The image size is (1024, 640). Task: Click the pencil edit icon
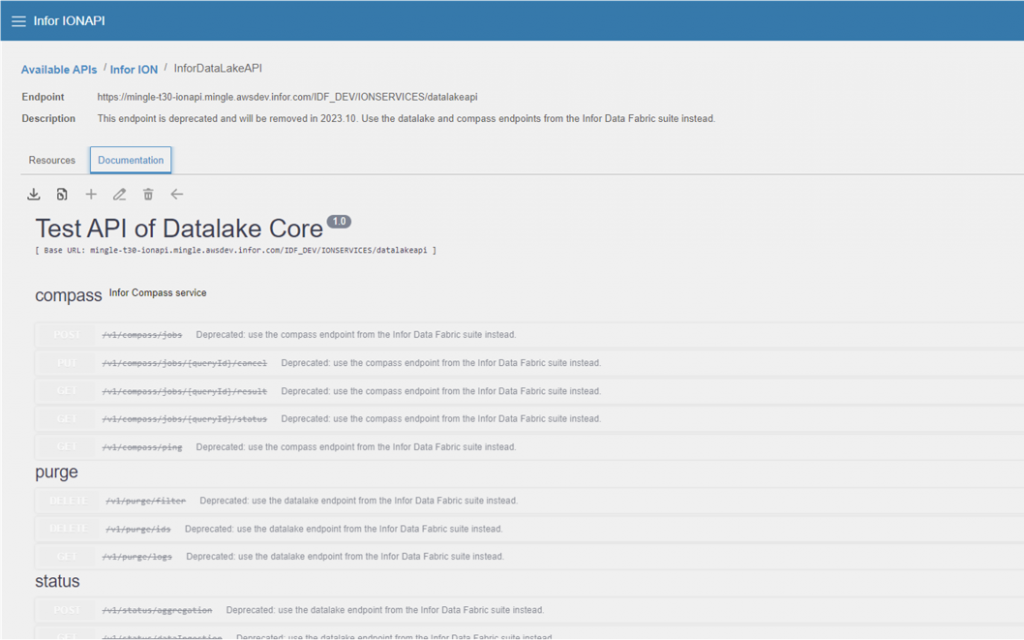click(x=120, y=195)
